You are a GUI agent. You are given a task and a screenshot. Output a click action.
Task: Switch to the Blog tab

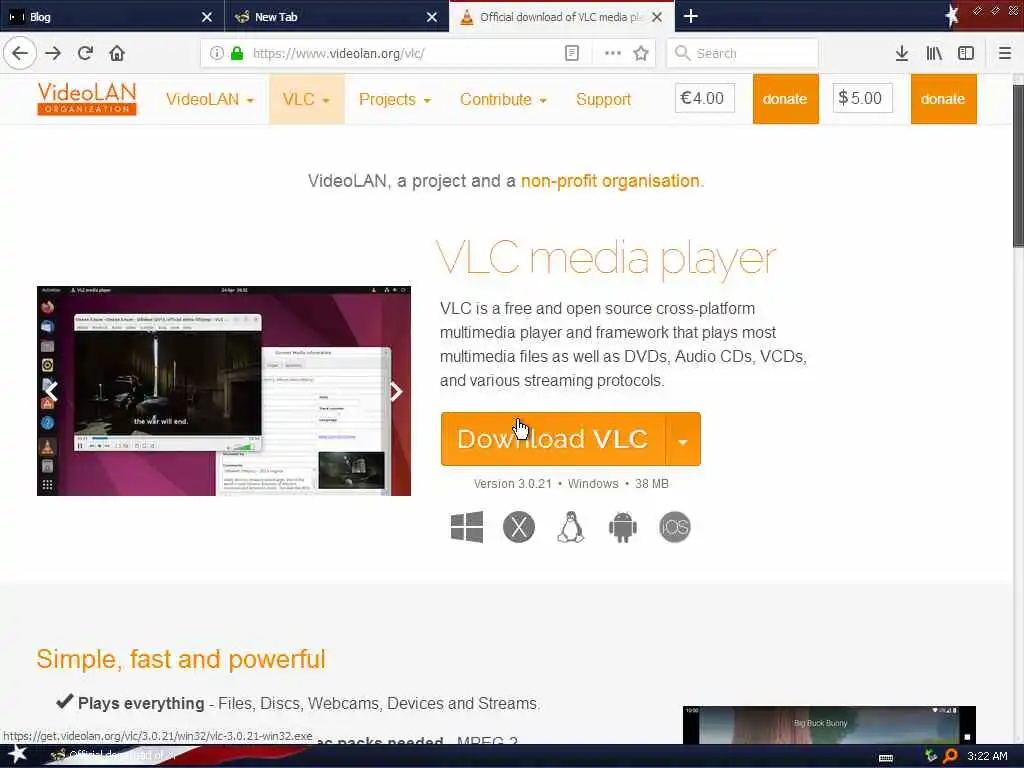(x=111, y=17)
